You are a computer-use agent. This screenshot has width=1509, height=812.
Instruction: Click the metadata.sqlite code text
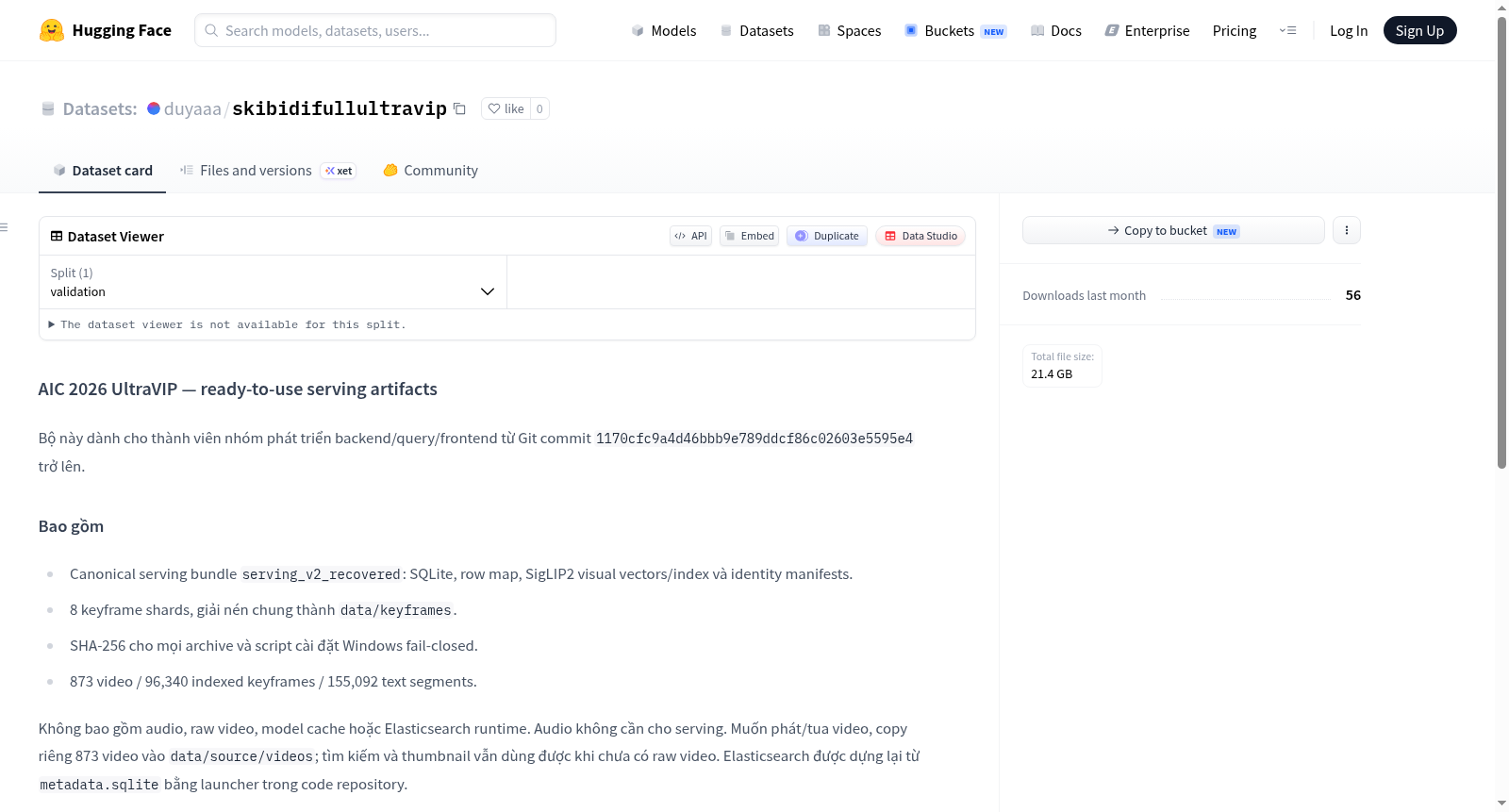coord(99,785)
